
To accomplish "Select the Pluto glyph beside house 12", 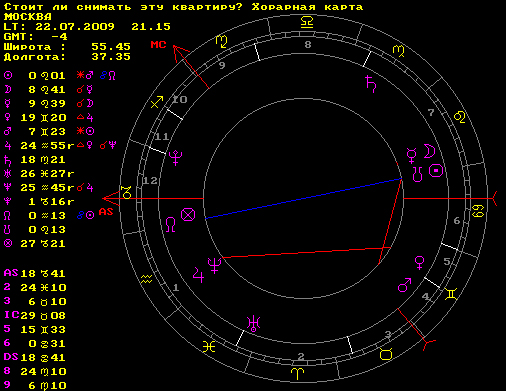I will click(176, 158).
